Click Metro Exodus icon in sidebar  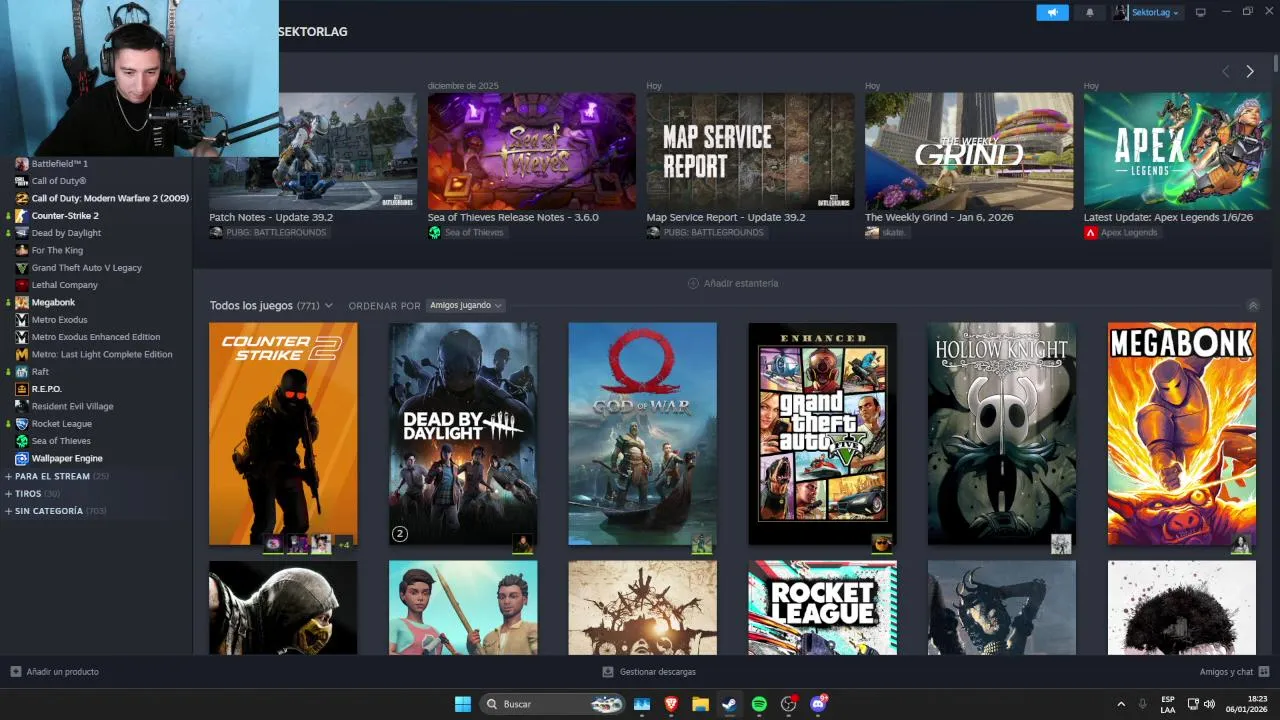22,320
